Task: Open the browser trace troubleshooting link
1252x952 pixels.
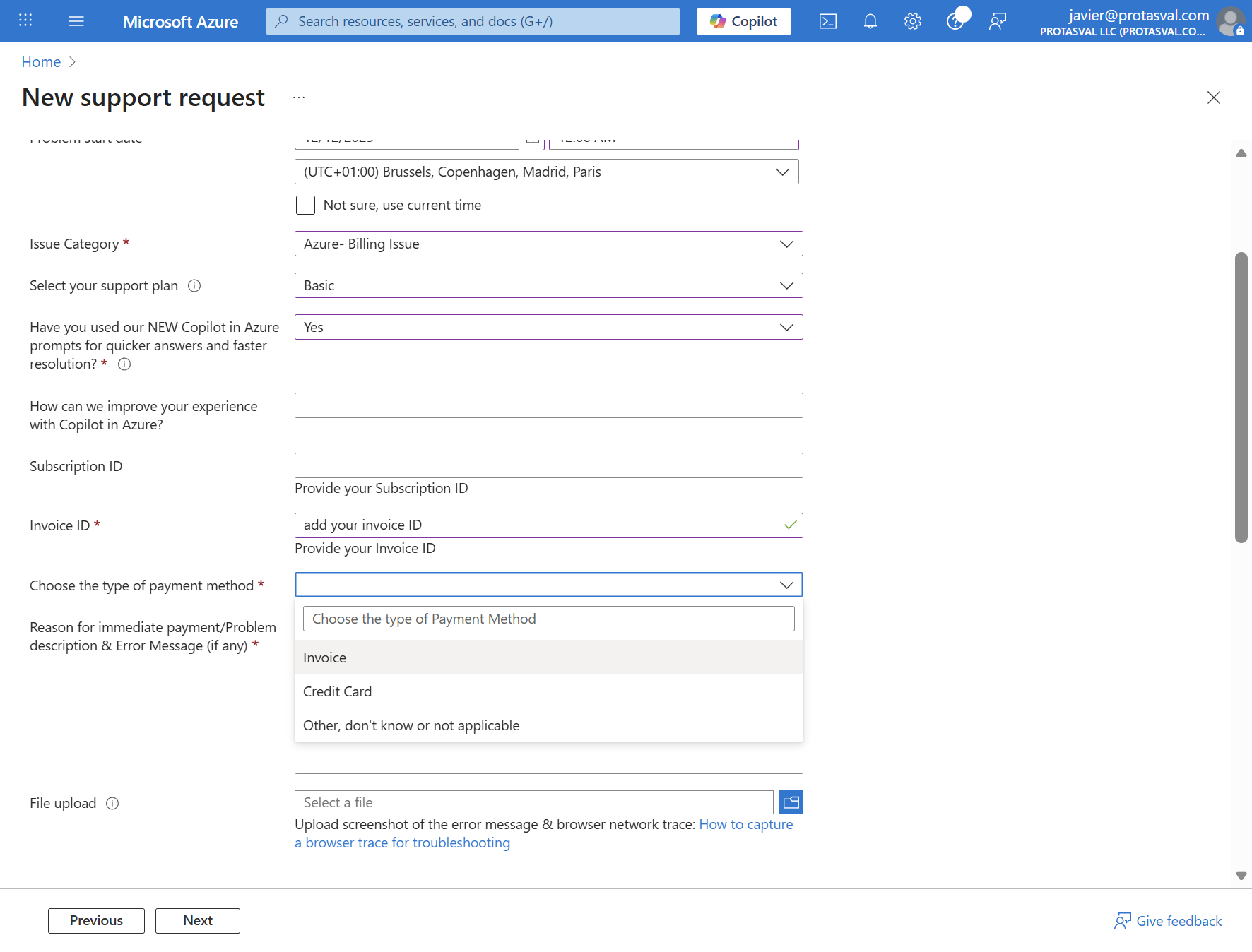Action: click(x=403, y=843)
